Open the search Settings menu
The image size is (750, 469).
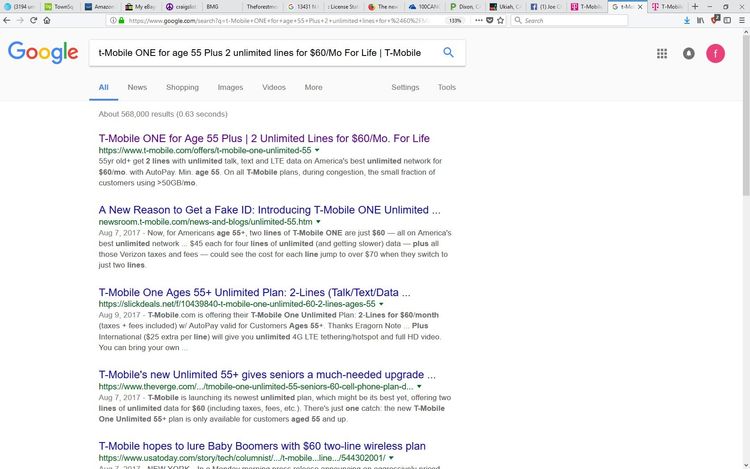pyautogui.click(x=405, y=87)
